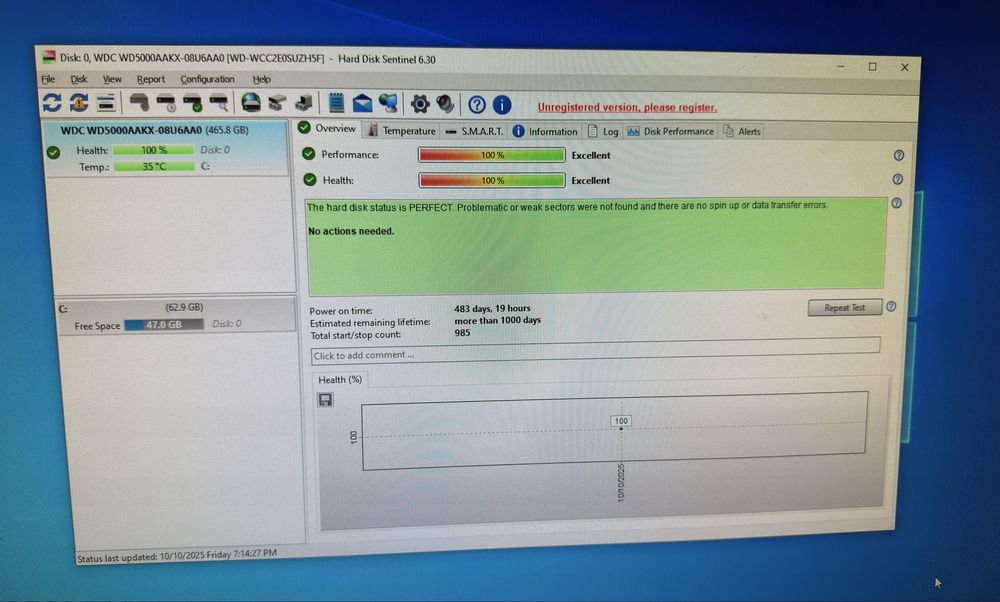Switch to the Disk Performance tab
Viewport: 1000px width, 602px height.
pyautogui.click(x=670, y=131)
